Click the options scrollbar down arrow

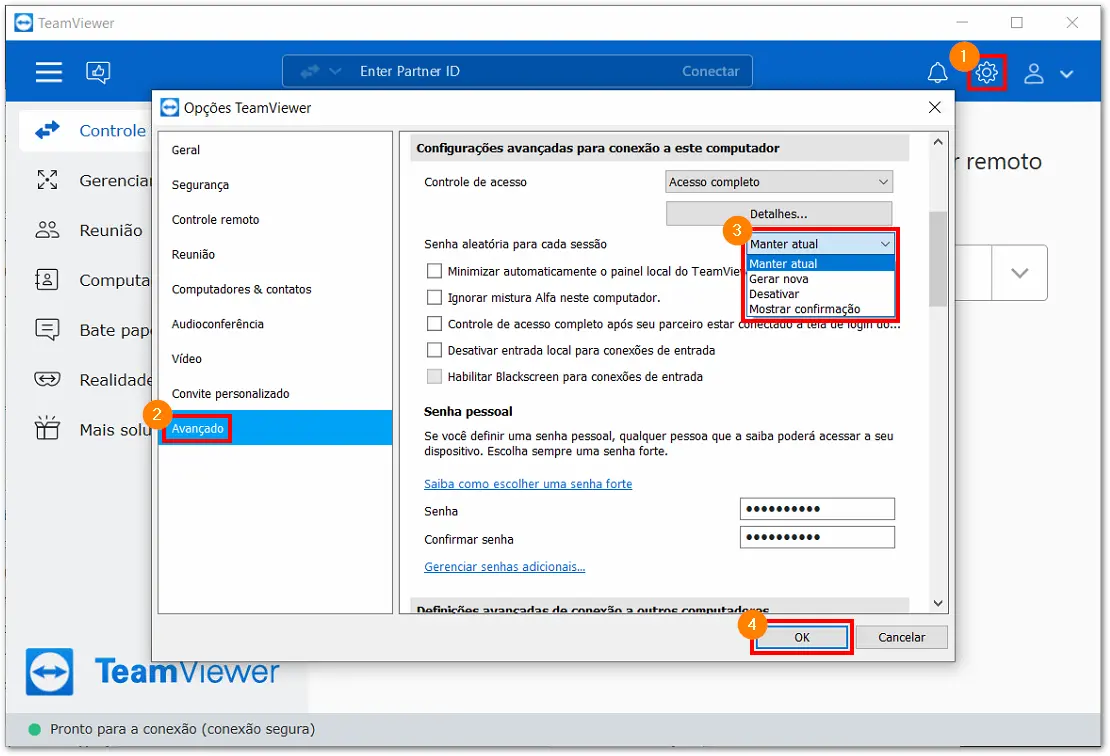coord(938,603)
